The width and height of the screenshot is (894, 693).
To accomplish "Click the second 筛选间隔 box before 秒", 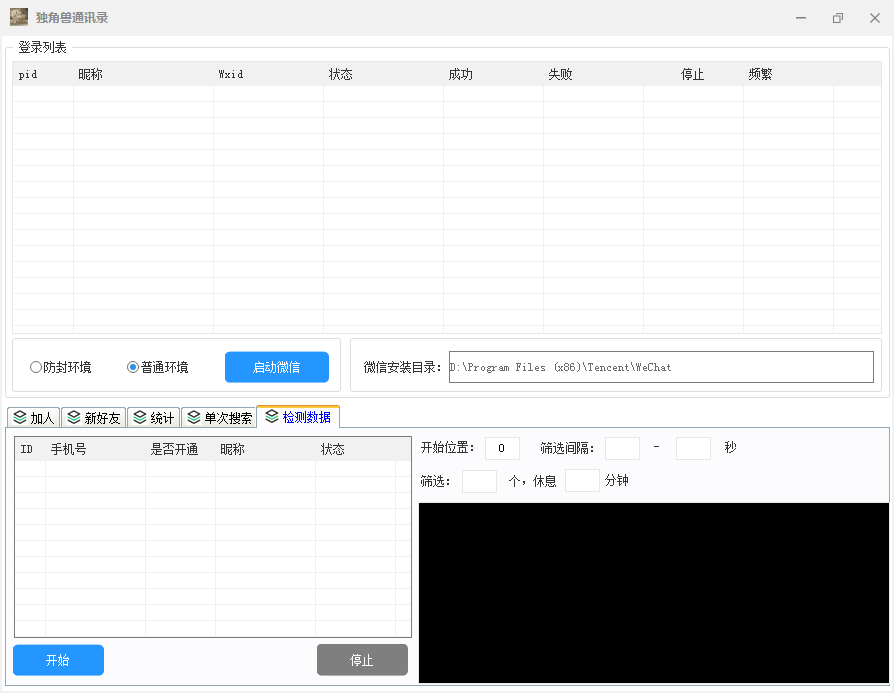I will 693,448.
